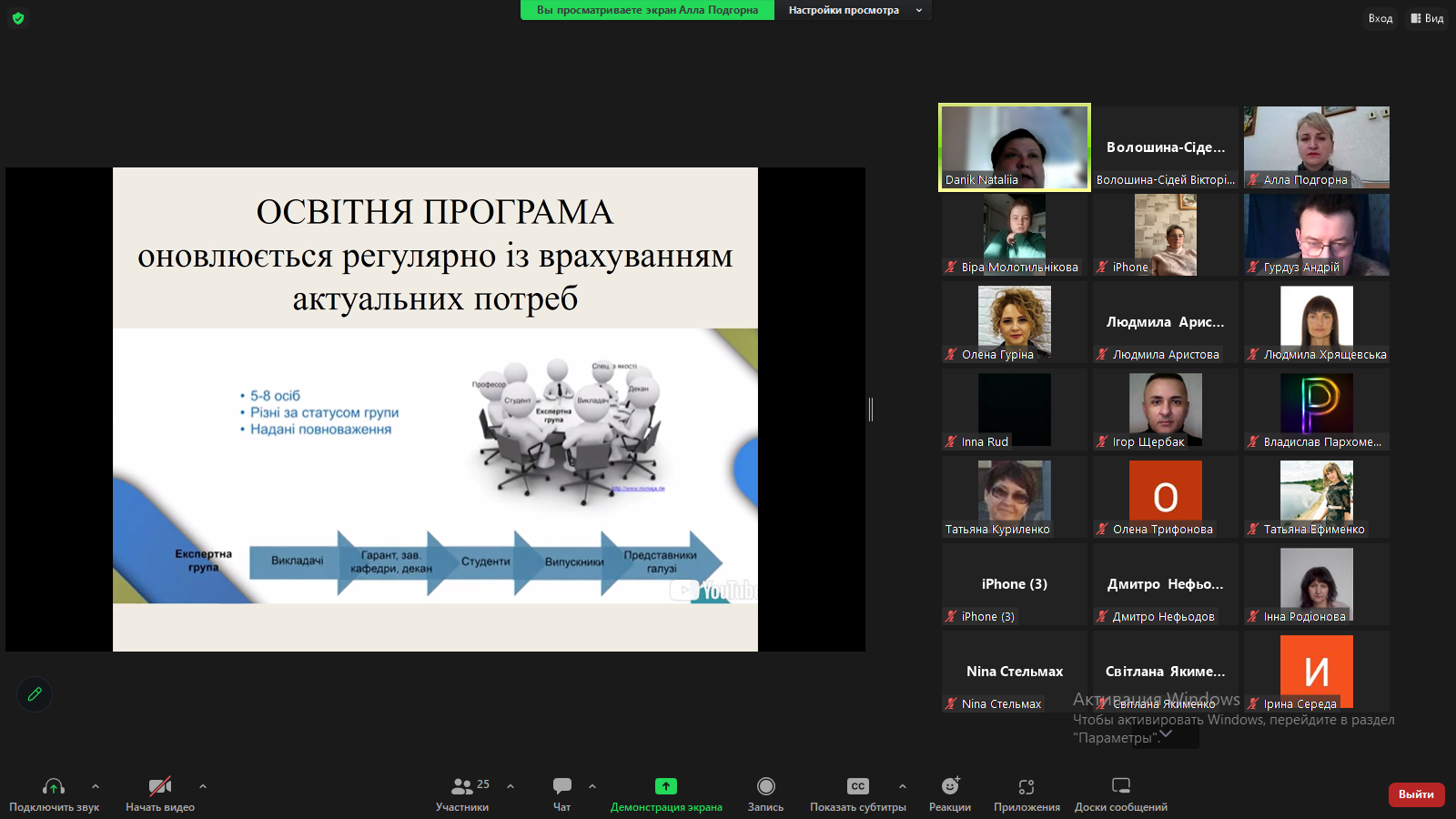Toggle Показать субтитры captions
This screenshot has width=1456, height=819.
(x=858, y=794)
